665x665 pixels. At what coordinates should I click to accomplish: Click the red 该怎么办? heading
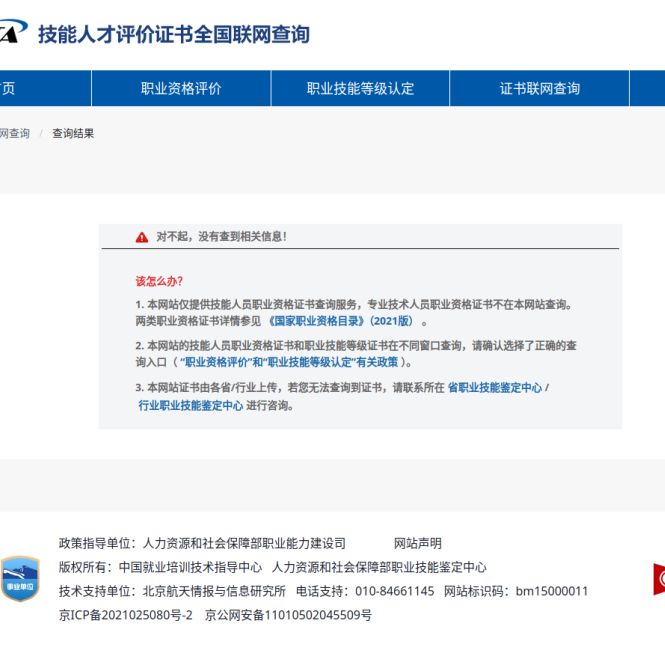click(159, 281)
